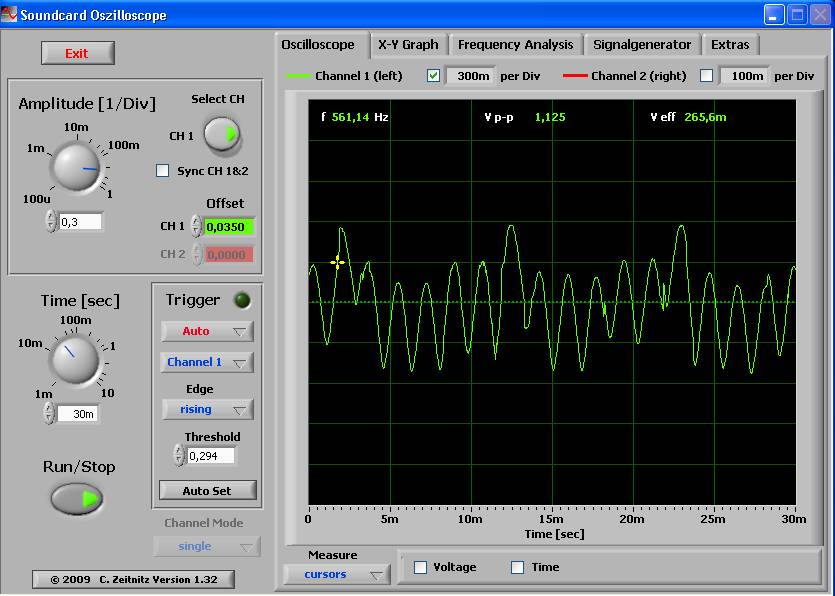The height and width of the screenshot is (596, 835).
Task: Click the CH 1 offset field 0,0350
Action: tap(229, 227)
